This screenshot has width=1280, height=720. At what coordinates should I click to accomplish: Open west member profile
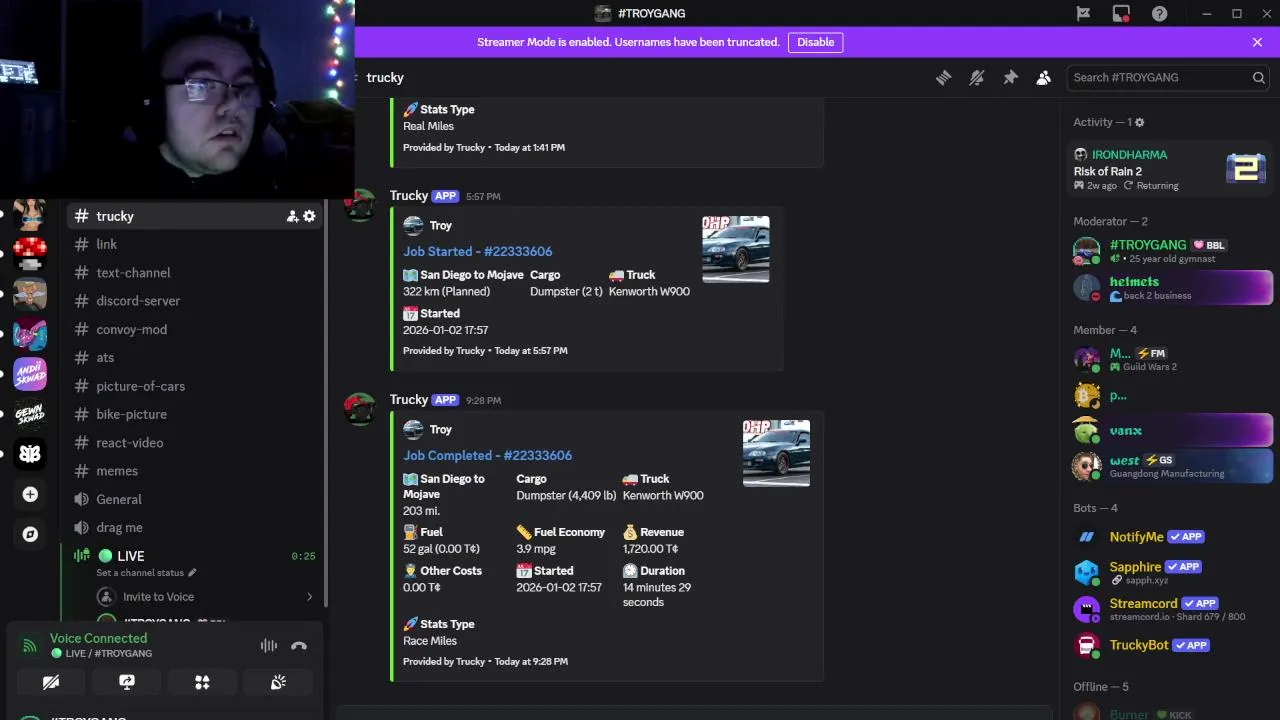pyautogui.click(x=1170, y=466)
